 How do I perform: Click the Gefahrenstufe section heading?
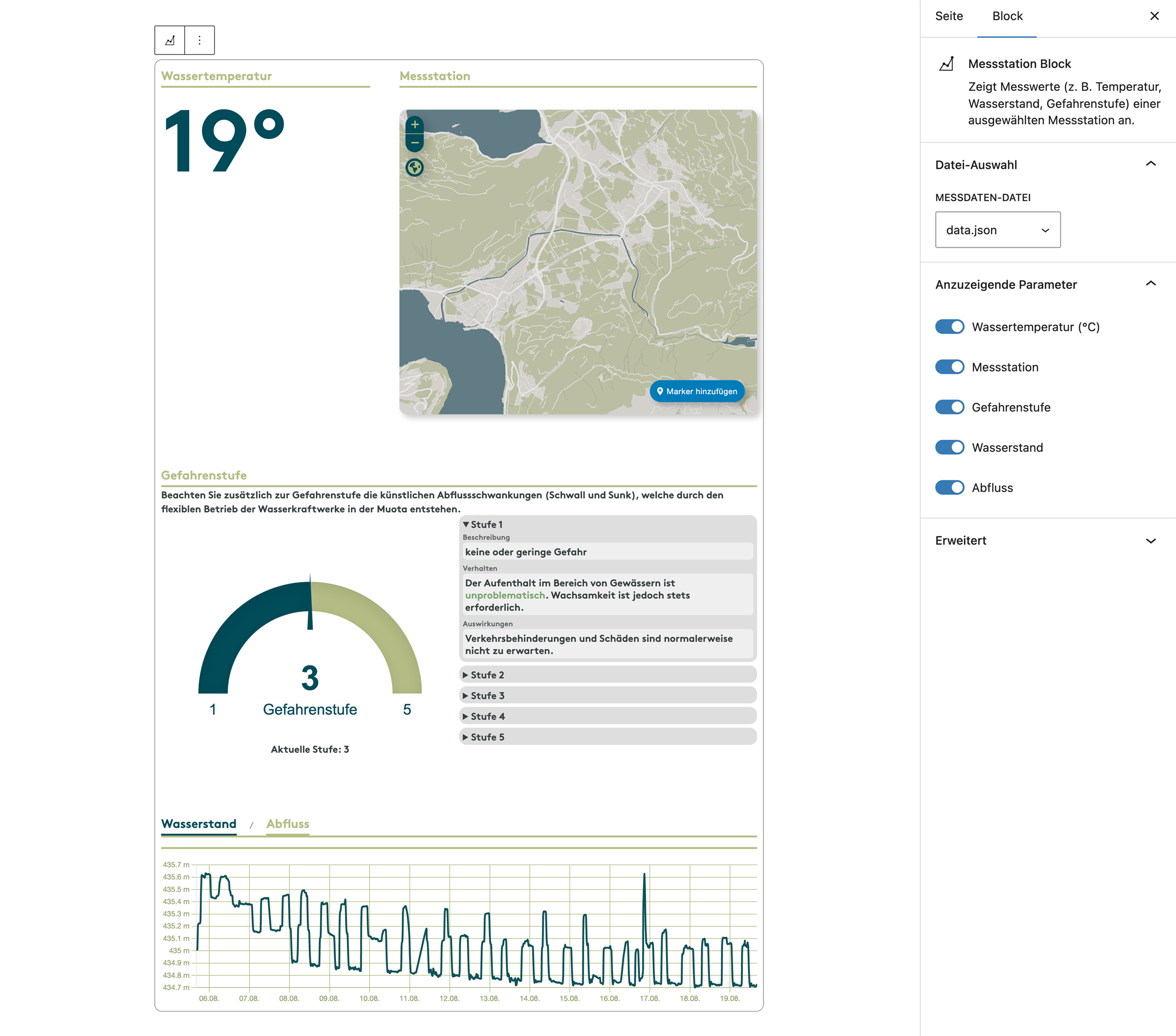pos(204,475)
